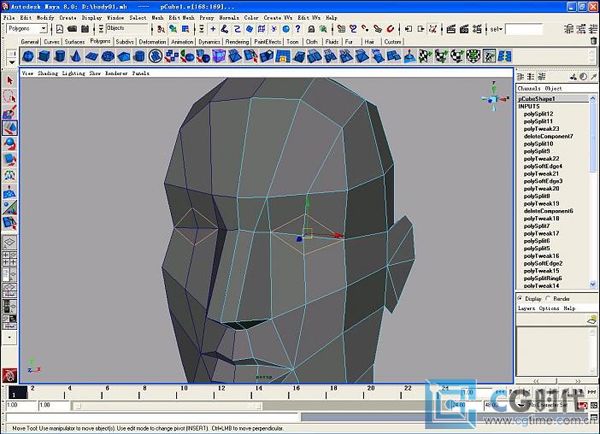This screenshot has width=600, height=434.
Task: Select the Rotate tool sphere icon
Action: pos(10,144)
